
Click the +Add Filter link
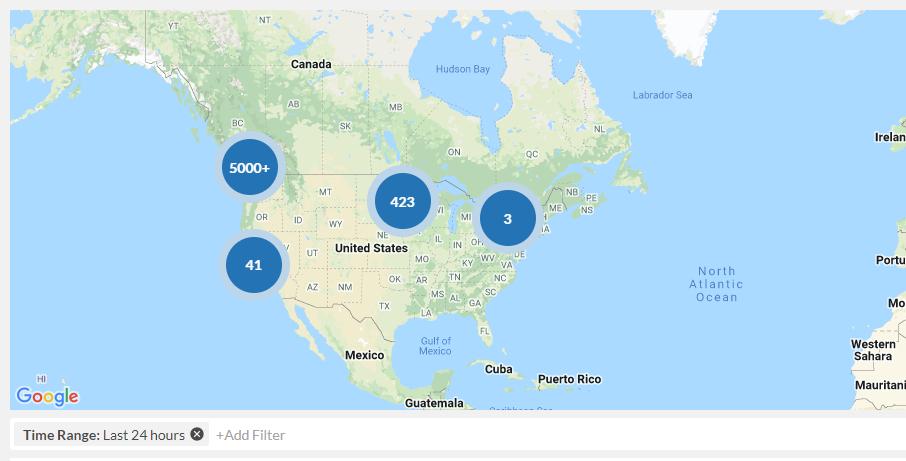[x=250, y=435]
